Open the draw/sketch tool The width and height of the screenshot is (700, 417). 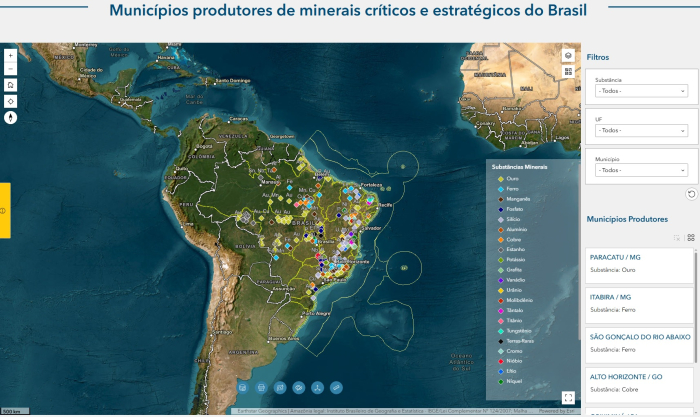click(x=280, y=388)
